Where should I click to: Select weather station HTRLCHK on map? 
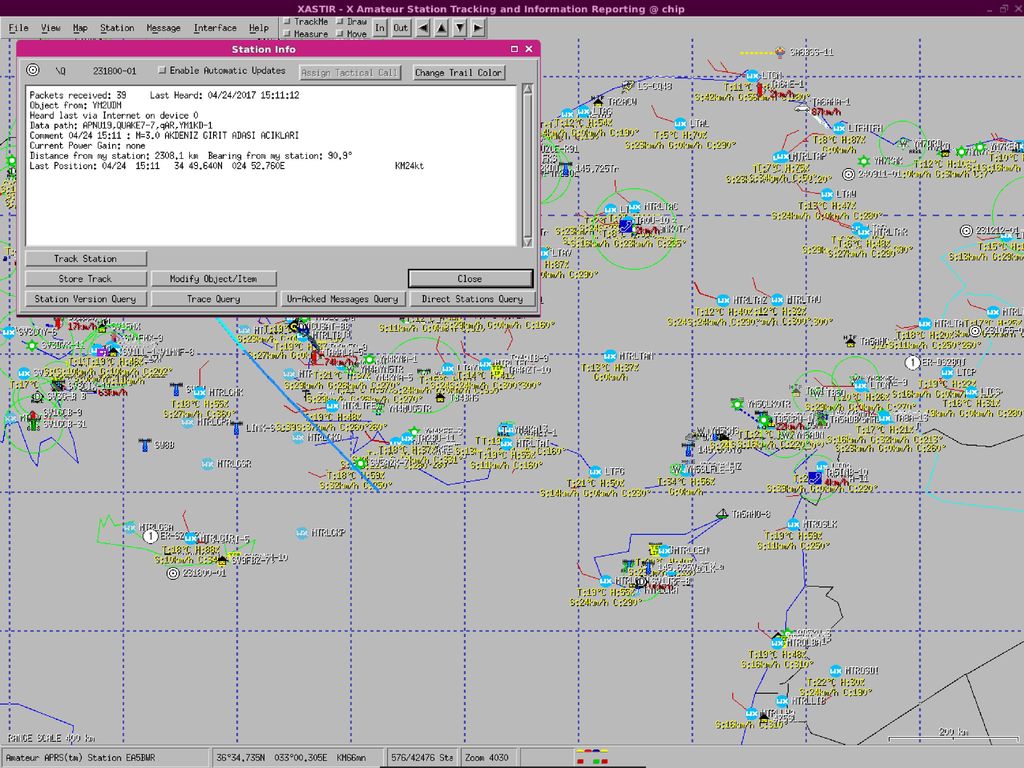click(x=200, y=392)
